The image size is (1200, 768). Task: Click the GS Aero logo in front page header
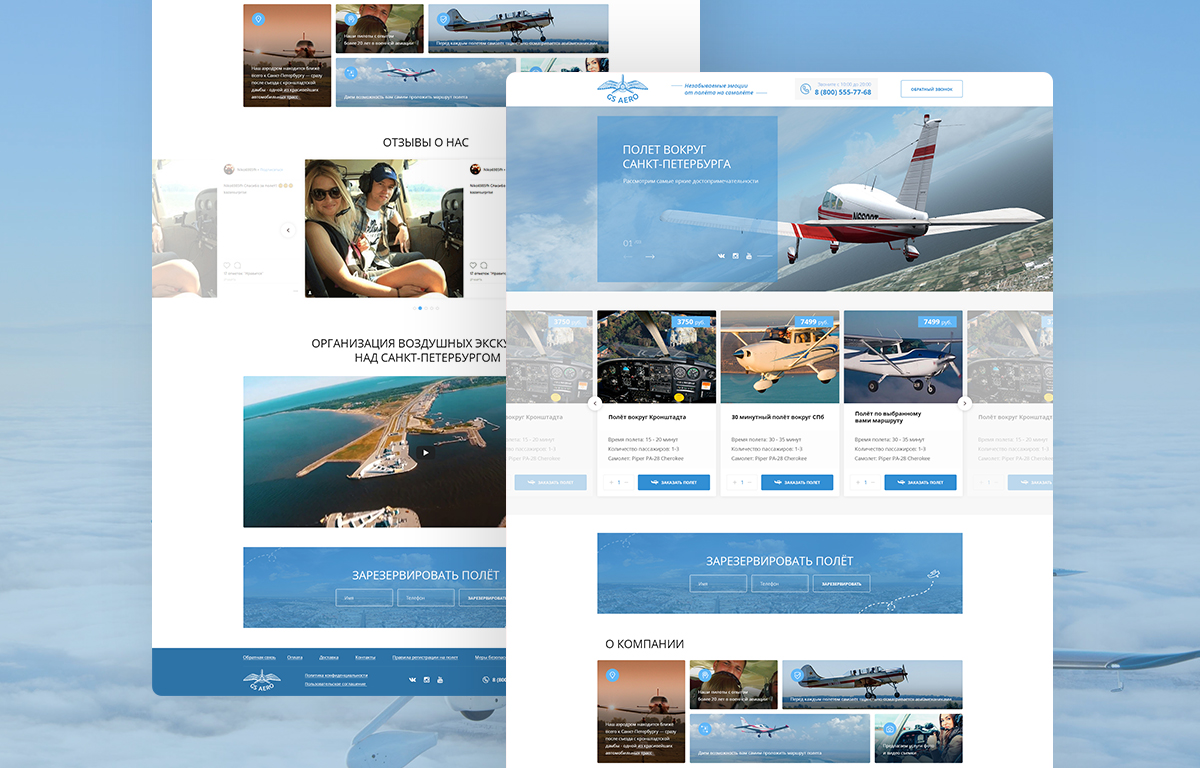coord(623,88)
